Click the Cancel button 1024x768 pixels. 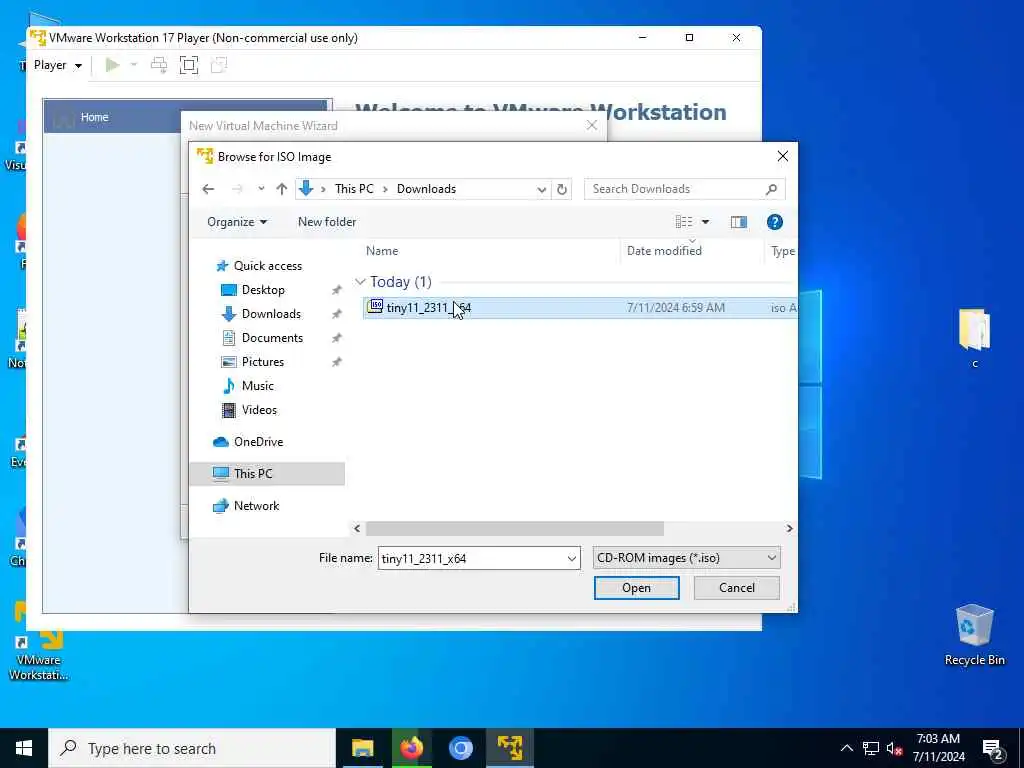[737, 588]
